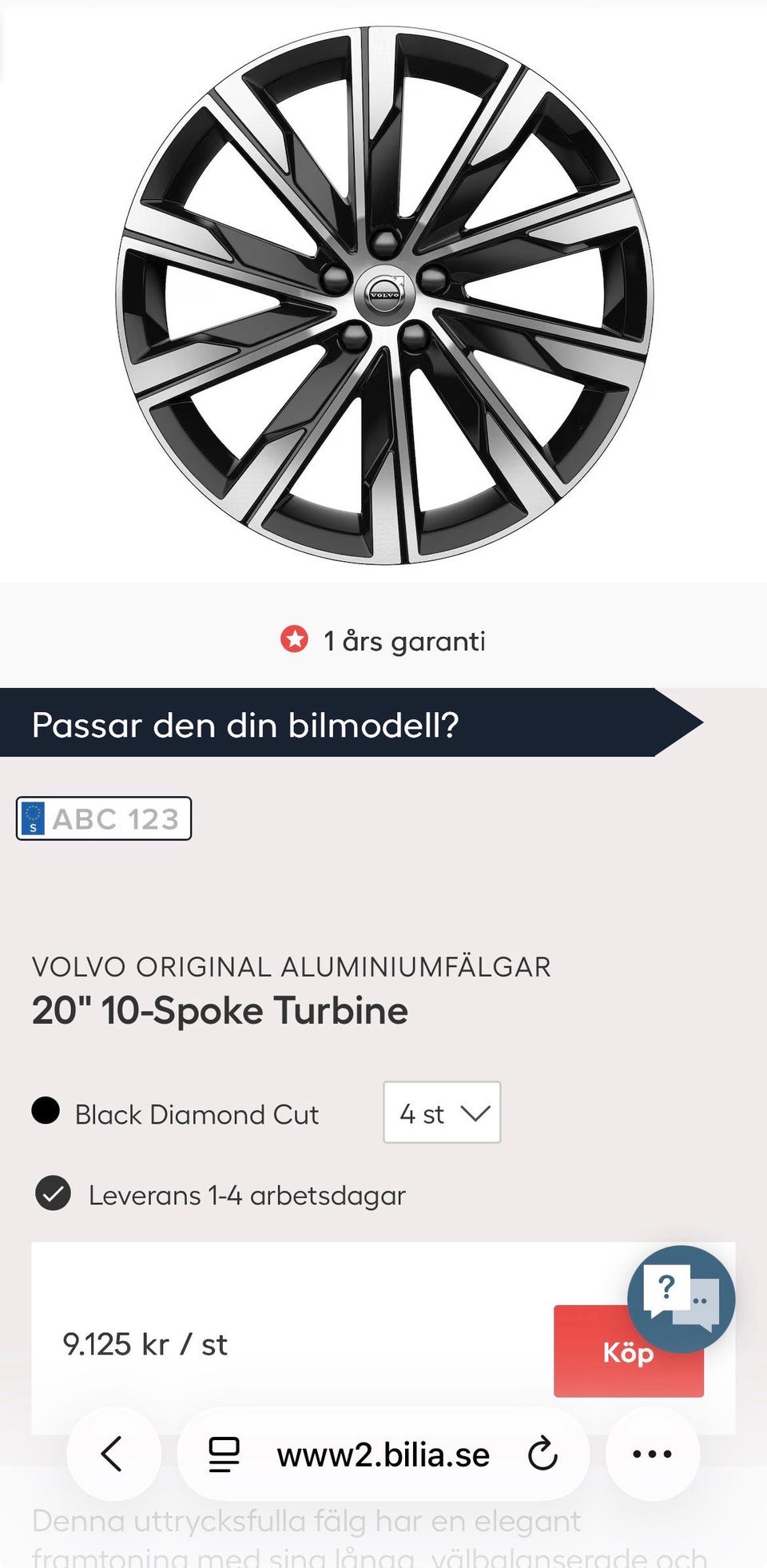This screenshot has height=1568, width=767.
Task: Tap the "Black Diamond Cut" label
Action: tap(197, 1114)
